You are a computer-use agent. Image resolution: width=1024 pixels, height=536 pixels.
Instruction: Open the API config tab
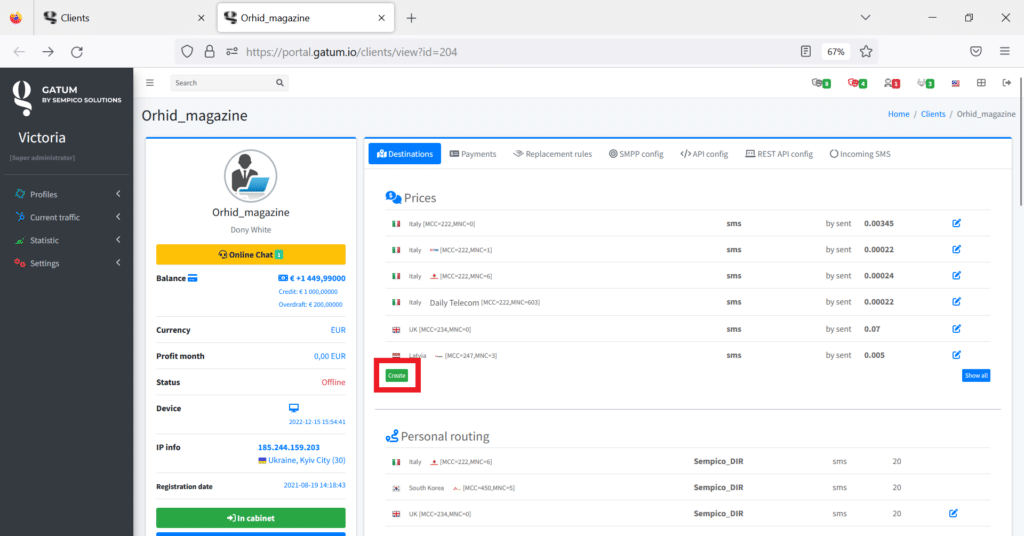pos(704,154)
